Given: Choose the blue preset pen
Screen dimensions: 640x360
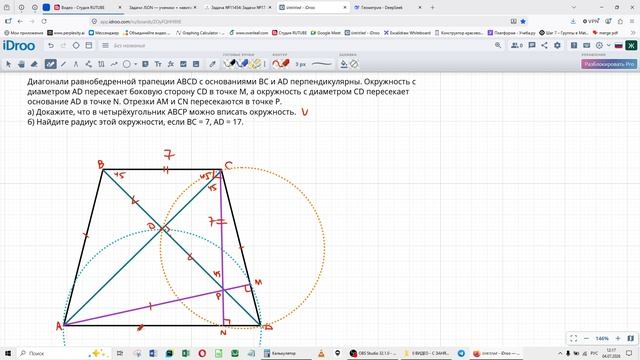Looking at the screenshot, I should click(243, 64).
